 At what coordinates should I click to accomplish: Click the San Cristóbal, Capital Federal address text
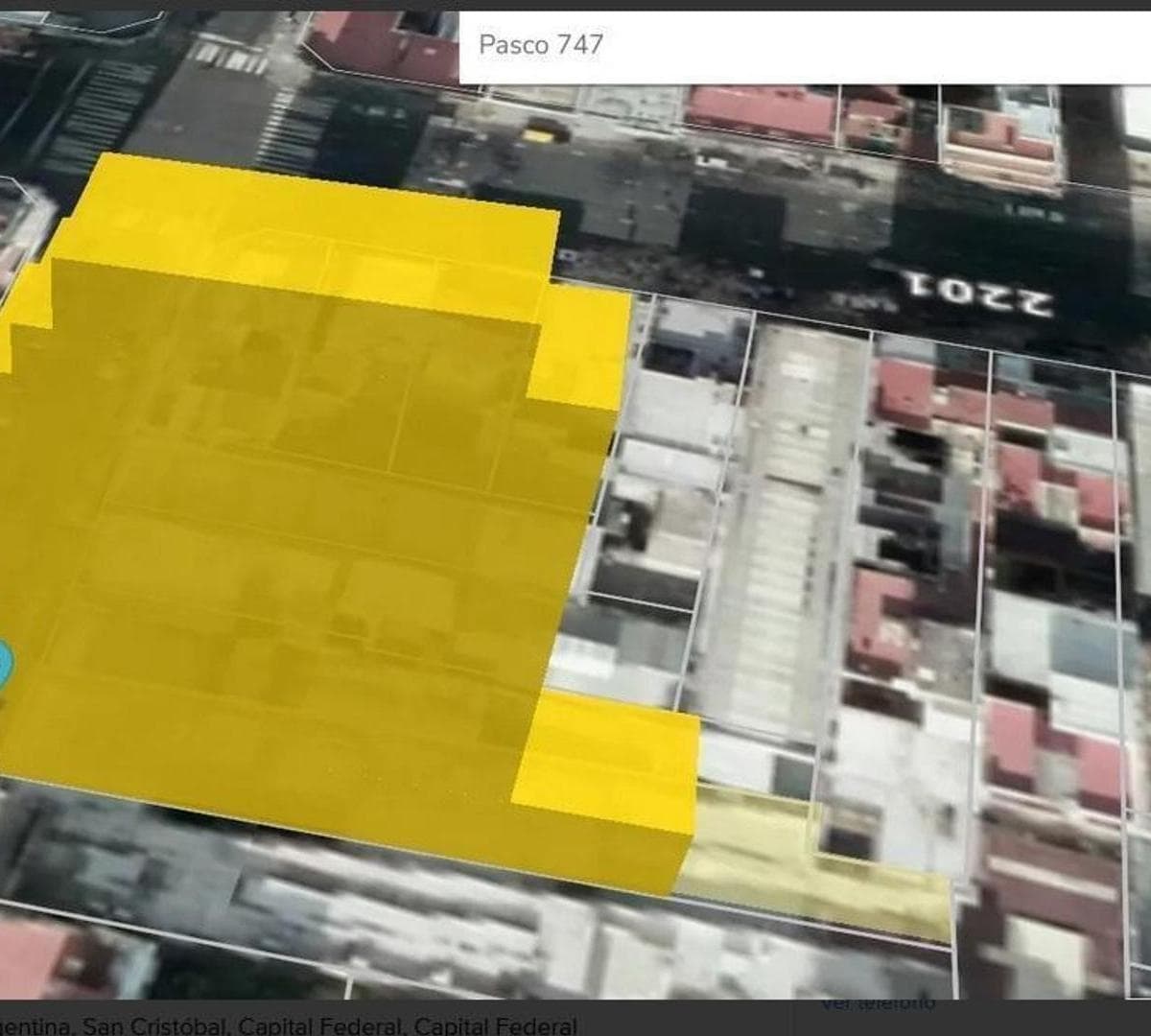288,1026
